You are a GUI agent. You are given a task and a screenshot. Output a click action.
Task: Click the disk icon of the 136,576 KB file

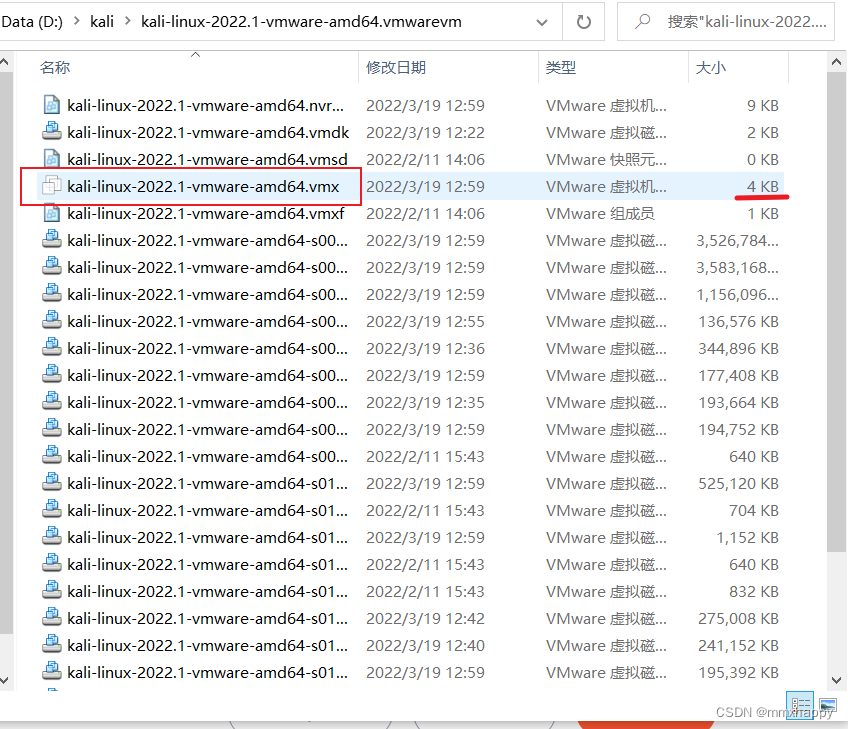pos(51,321)
